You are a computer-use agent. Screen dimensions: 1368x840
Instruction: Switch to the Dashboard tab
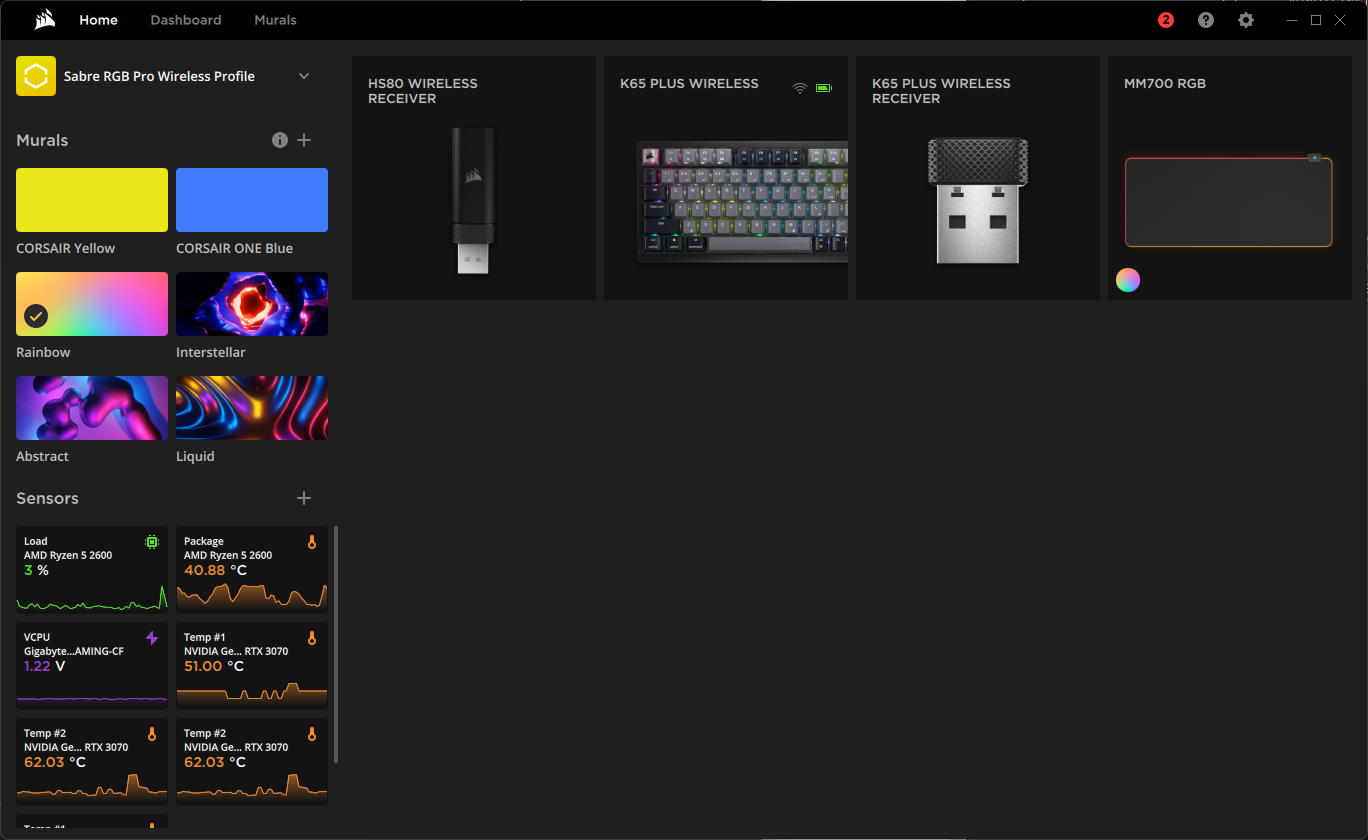tap(186, 20)
